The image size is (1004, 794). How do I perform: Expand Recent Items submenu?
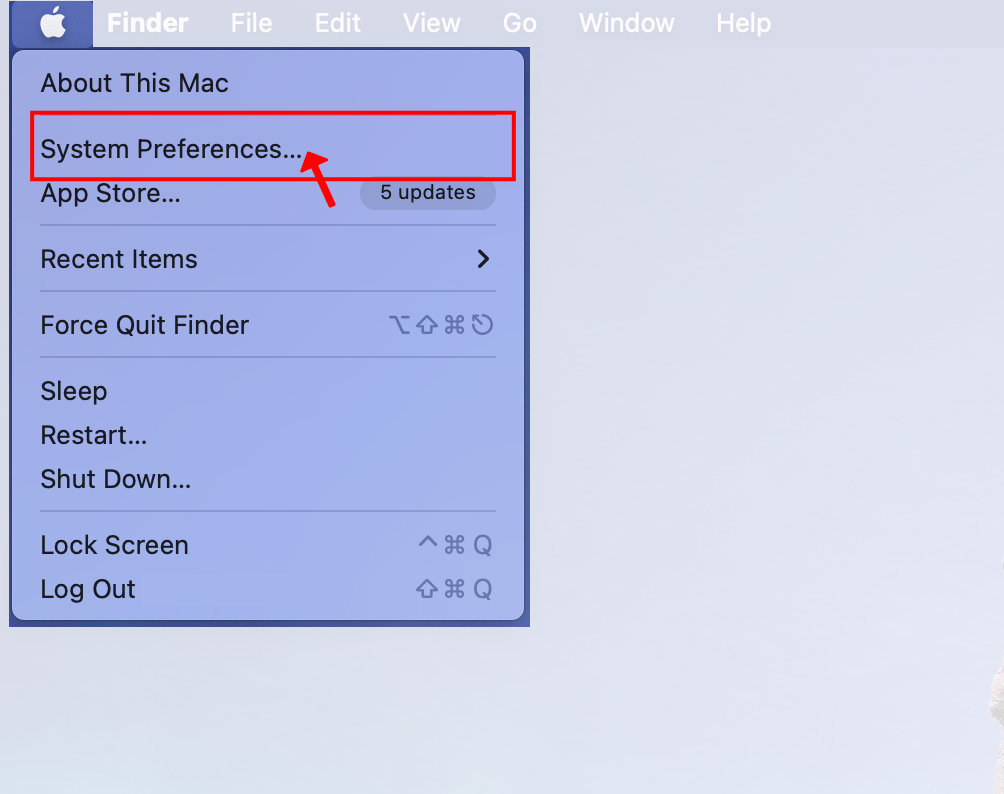268,259
